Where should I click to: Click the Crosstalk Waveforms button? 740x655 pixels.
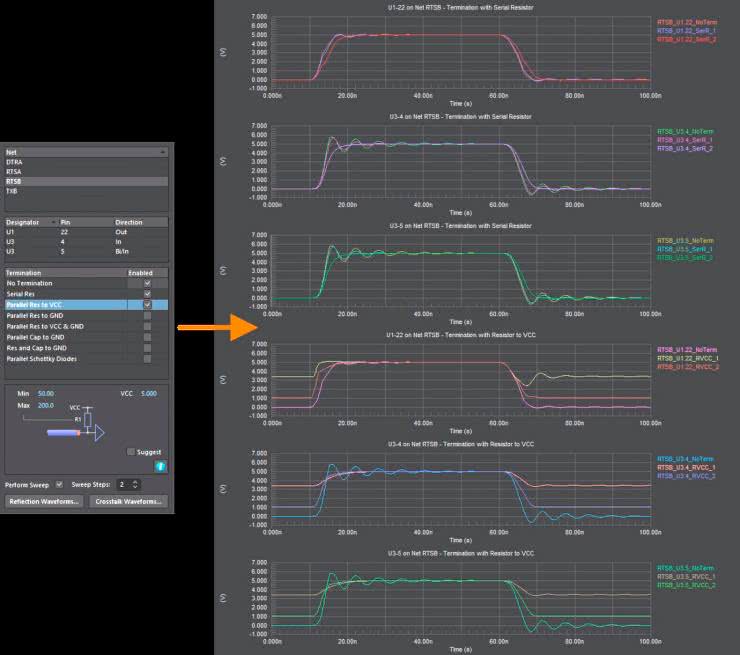(128, 501)
